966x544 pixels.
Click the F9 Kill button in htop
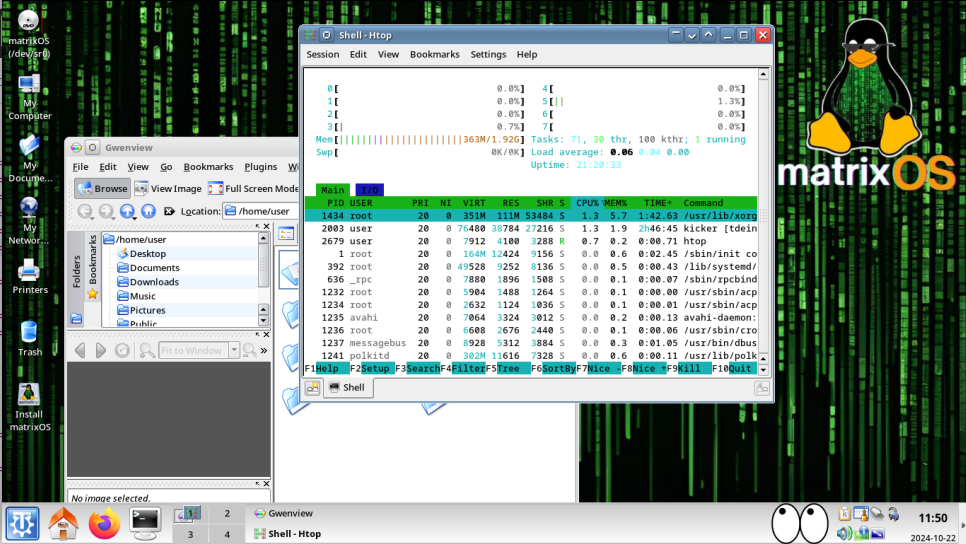[689, 368]
